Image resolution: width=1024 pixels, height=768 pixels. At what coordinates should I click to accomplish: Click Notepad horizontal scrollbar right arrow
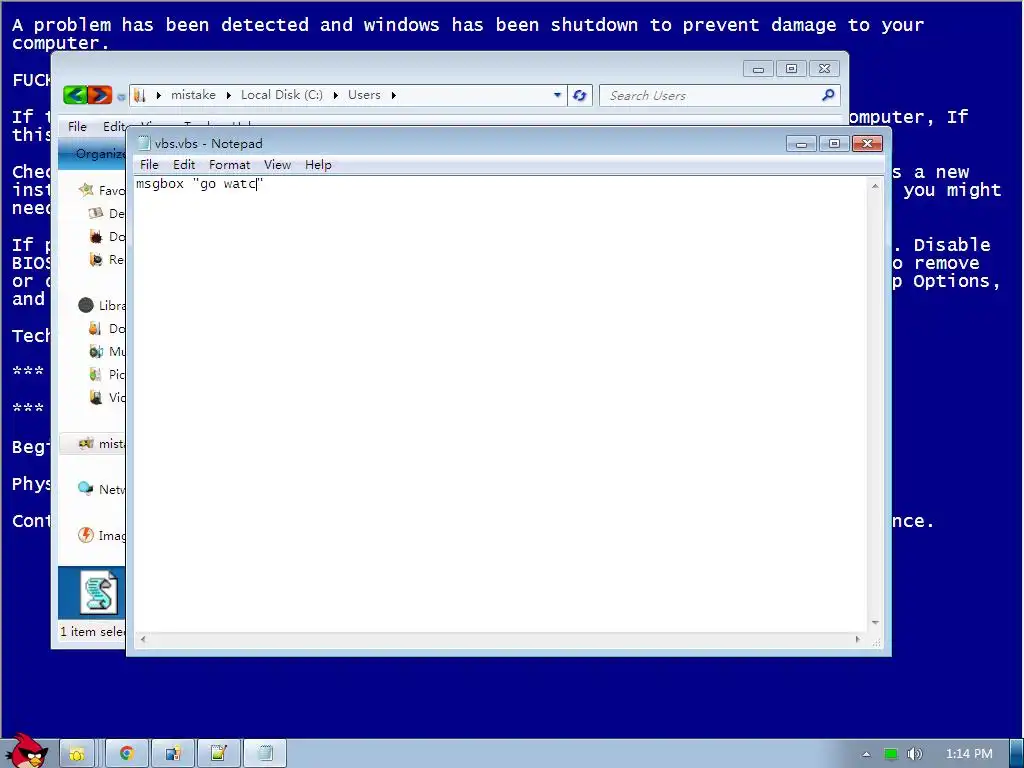[857, 639]
